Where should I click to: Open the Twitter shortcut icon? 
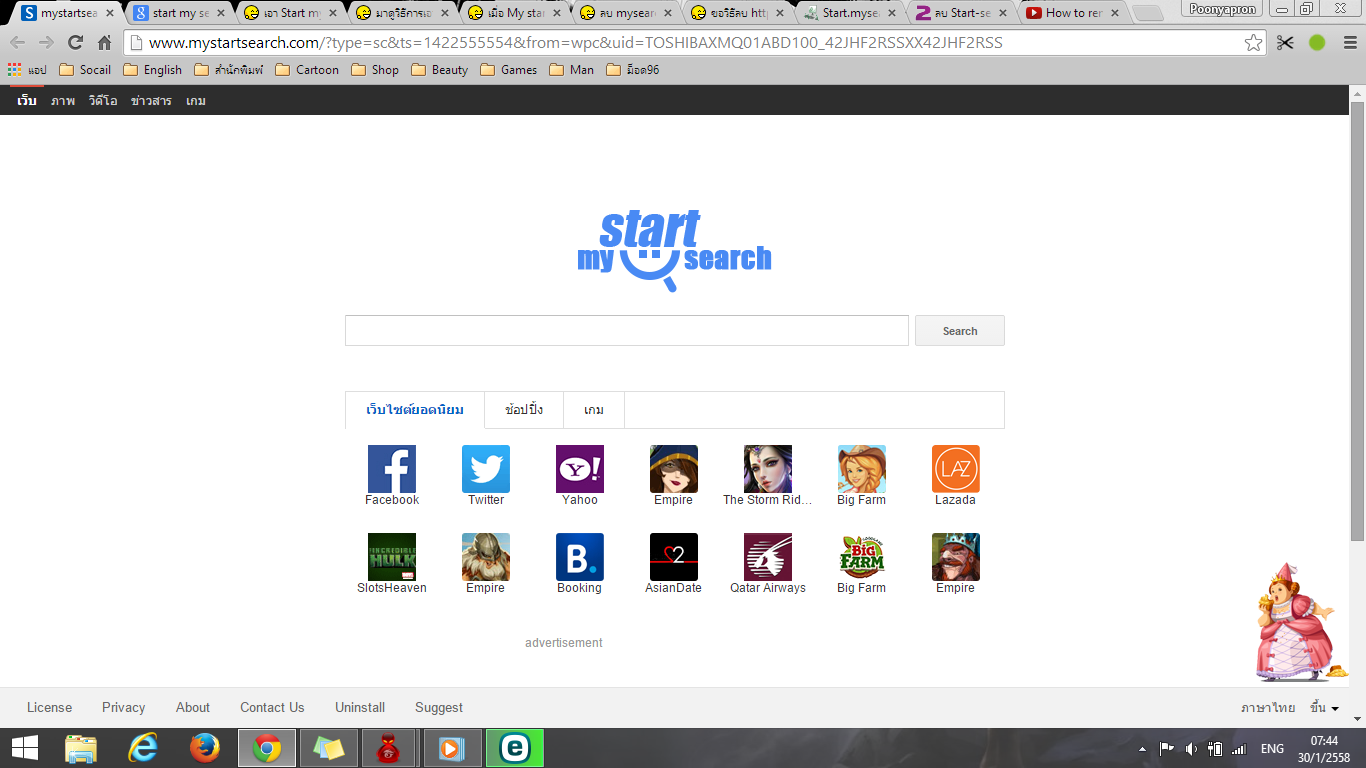click(486, 469)
